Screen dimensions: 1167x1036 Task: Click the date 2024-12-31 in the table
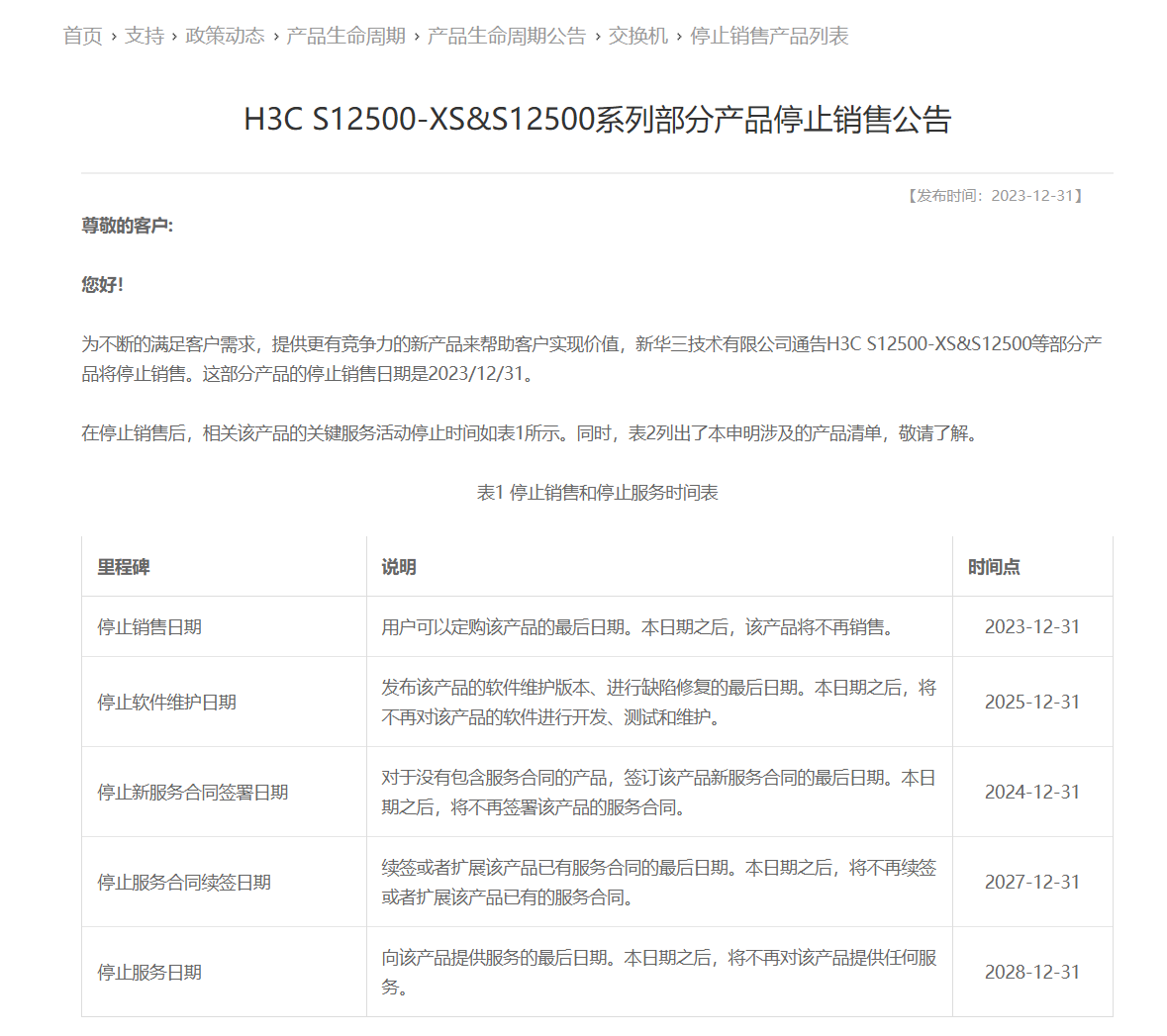[x=1032, y=792]
